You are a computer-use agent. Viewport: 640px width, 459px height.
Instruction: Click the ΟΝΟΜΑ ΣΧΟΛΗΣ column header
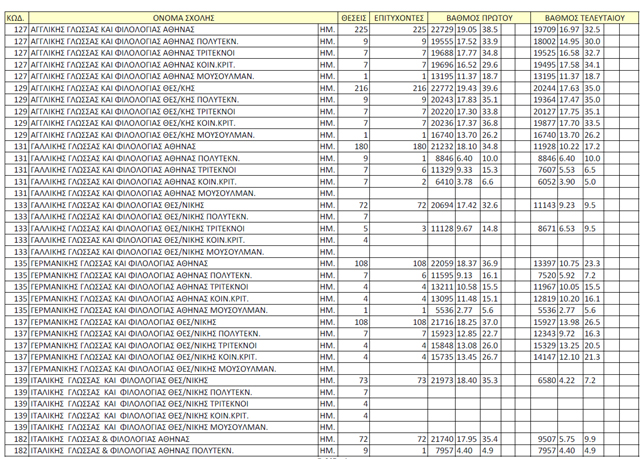tap(173, 18)
